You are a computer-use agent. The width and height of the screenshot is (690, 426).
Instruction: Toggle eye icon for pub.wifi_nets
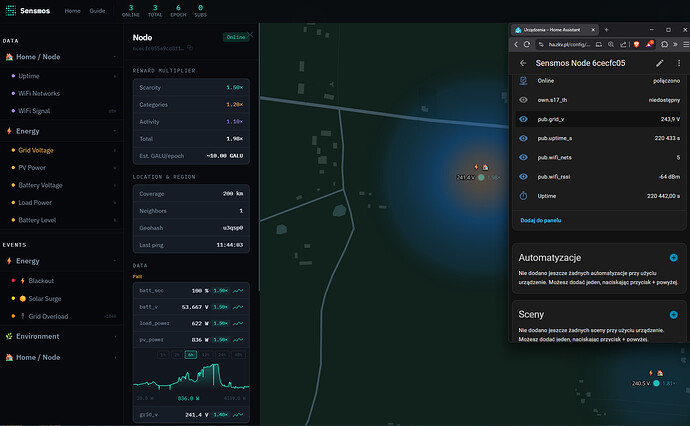(523, 157)
